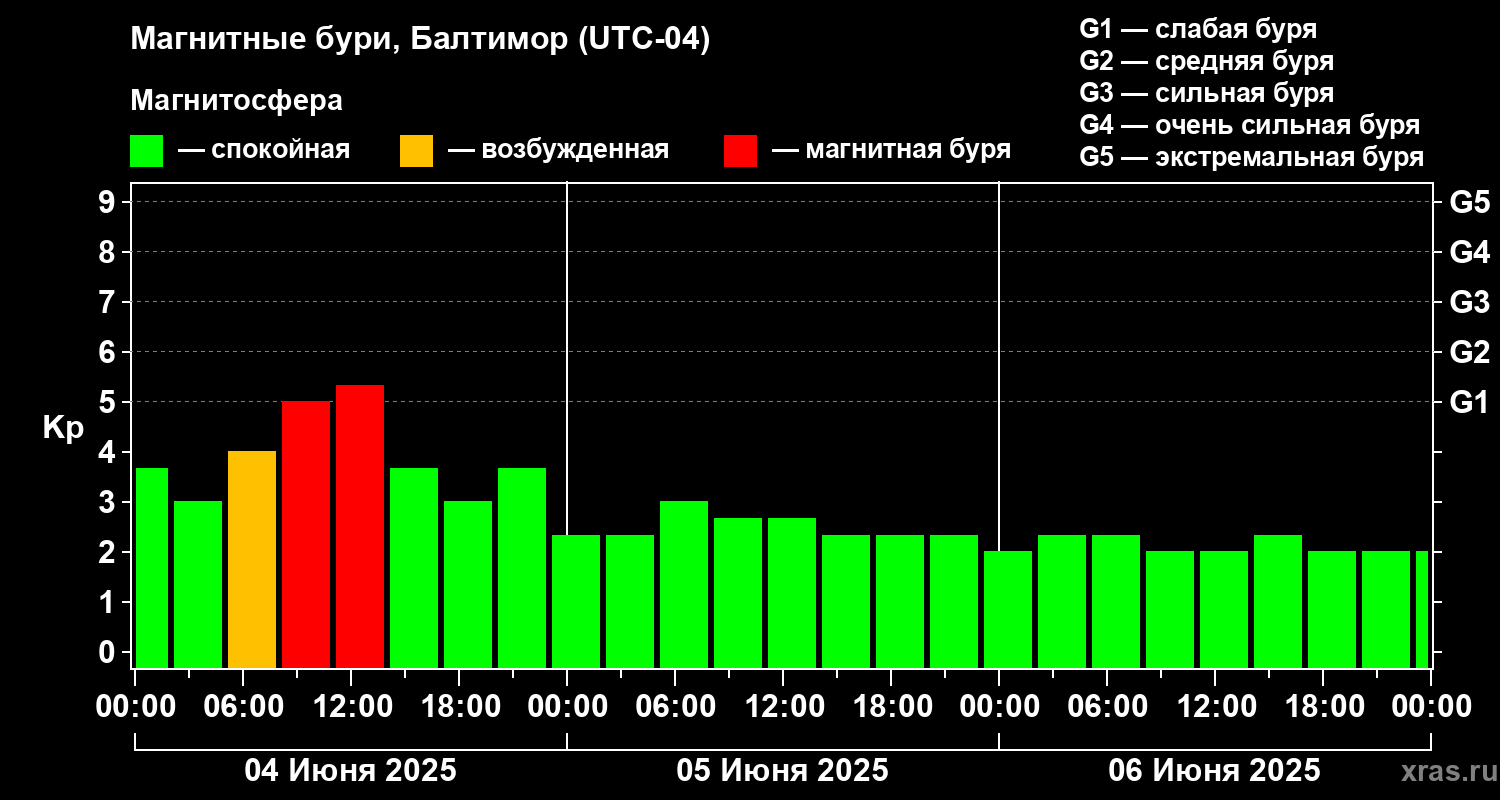This screenshot has height=800, width=1500.
Task: Click the green bar directly right of red bars
Action: click(x=414, y=568)
